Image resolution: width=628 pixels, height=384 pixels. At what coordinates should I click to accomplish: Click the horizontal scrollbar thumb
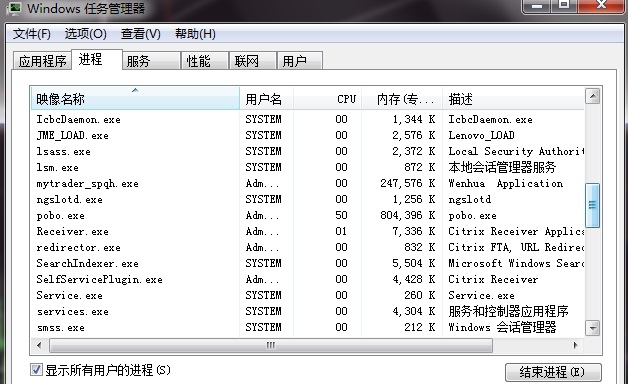[x=271, y=345]
